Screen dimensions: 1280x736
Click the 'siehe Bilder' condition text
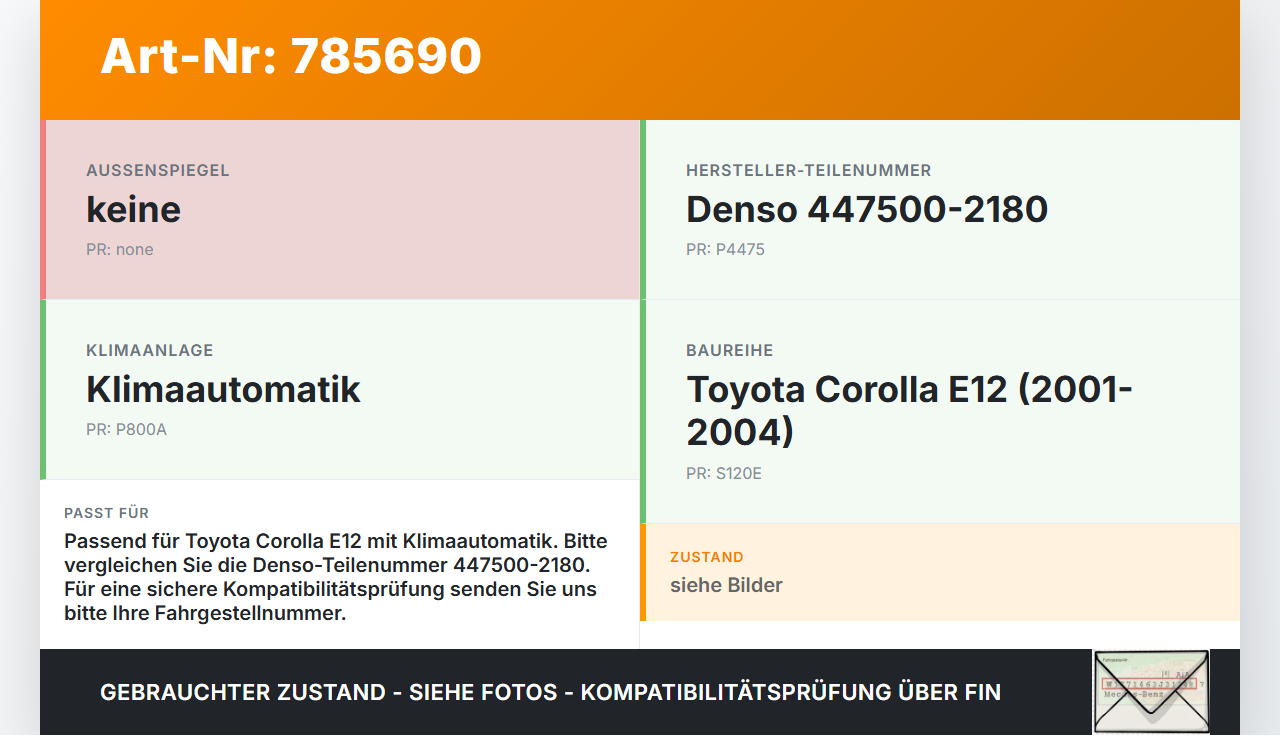click(726, 585)
